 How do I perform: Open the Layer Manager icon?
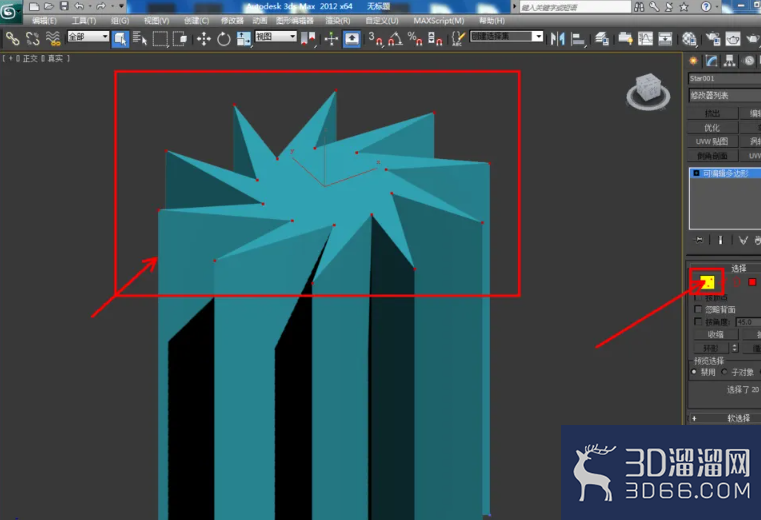[602, 38]
